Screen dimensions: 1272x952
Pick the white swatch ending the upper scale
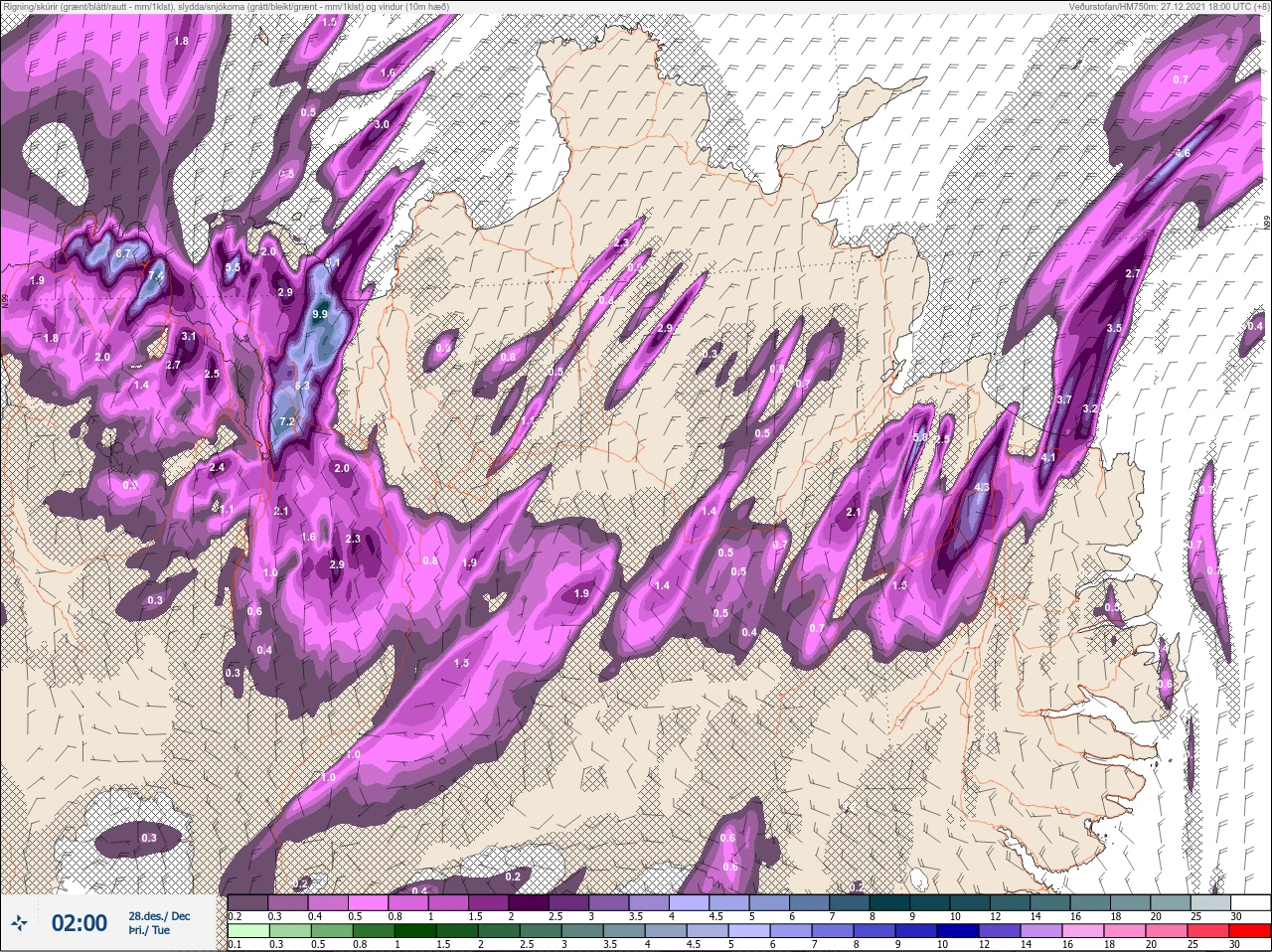point(1249,903)
